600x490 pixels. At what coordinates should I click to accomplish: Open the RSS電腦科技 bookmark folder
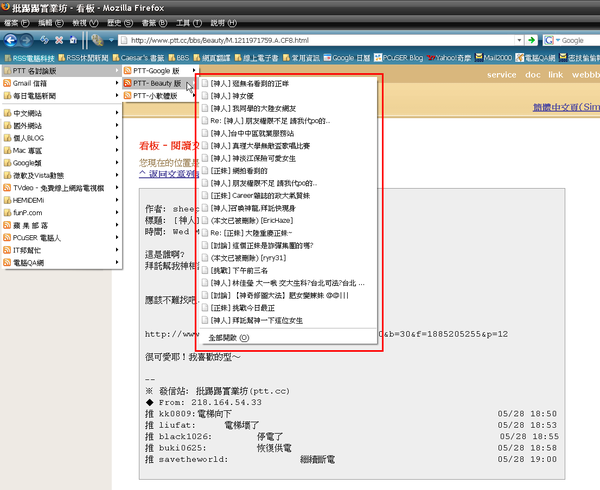pos(29,58)
